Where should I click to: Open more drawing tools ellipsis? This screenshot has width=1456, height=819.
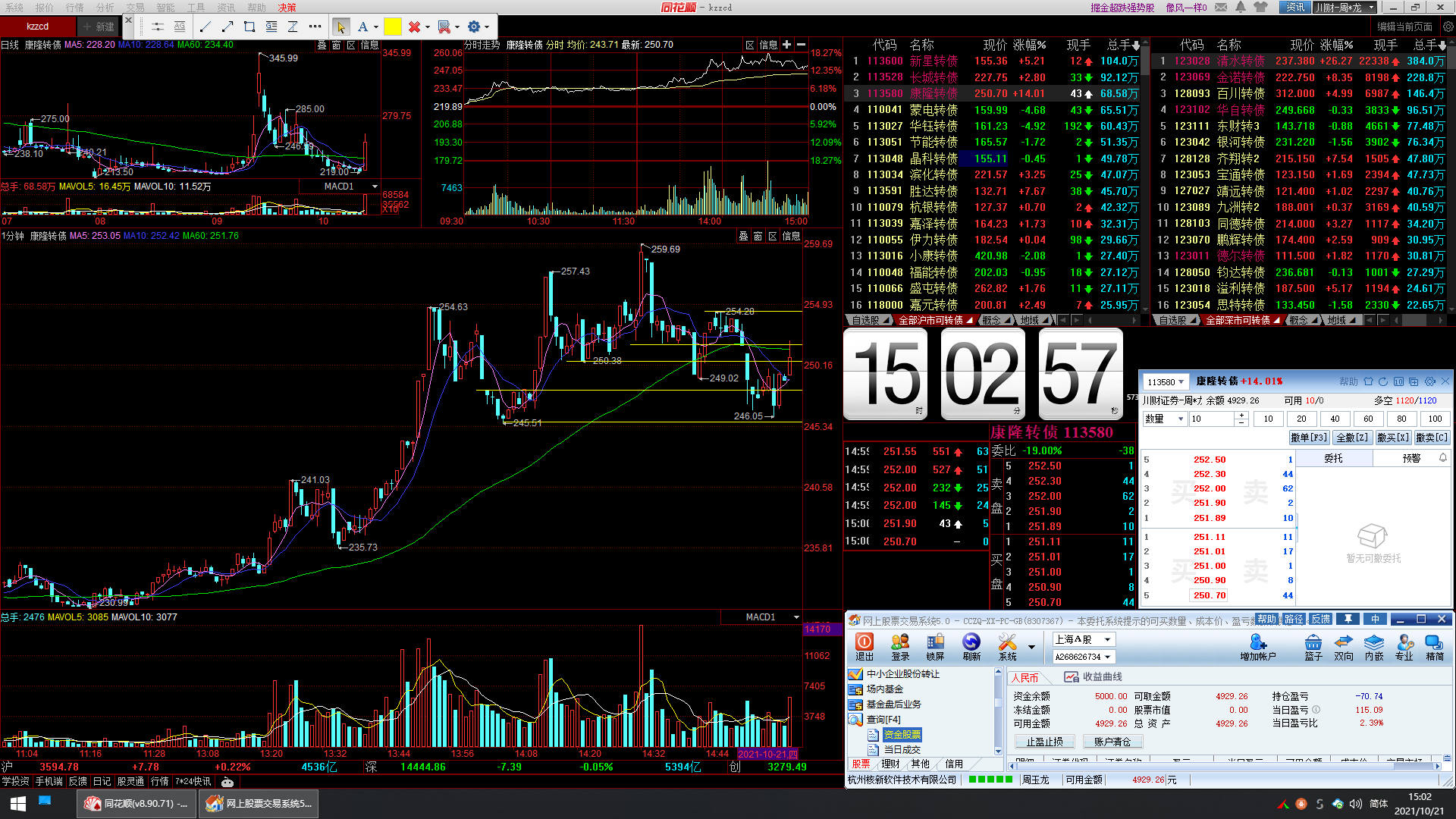pos(315,27)
